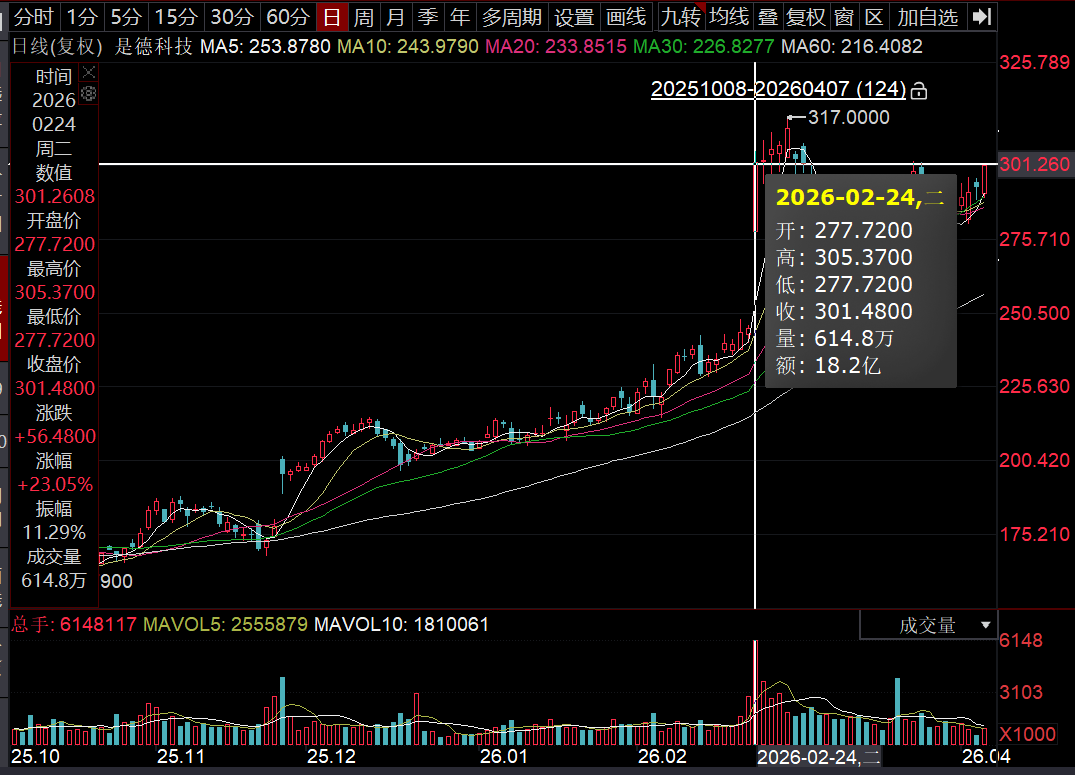Click the 317.0000 high price marker

tap(849, 117)
